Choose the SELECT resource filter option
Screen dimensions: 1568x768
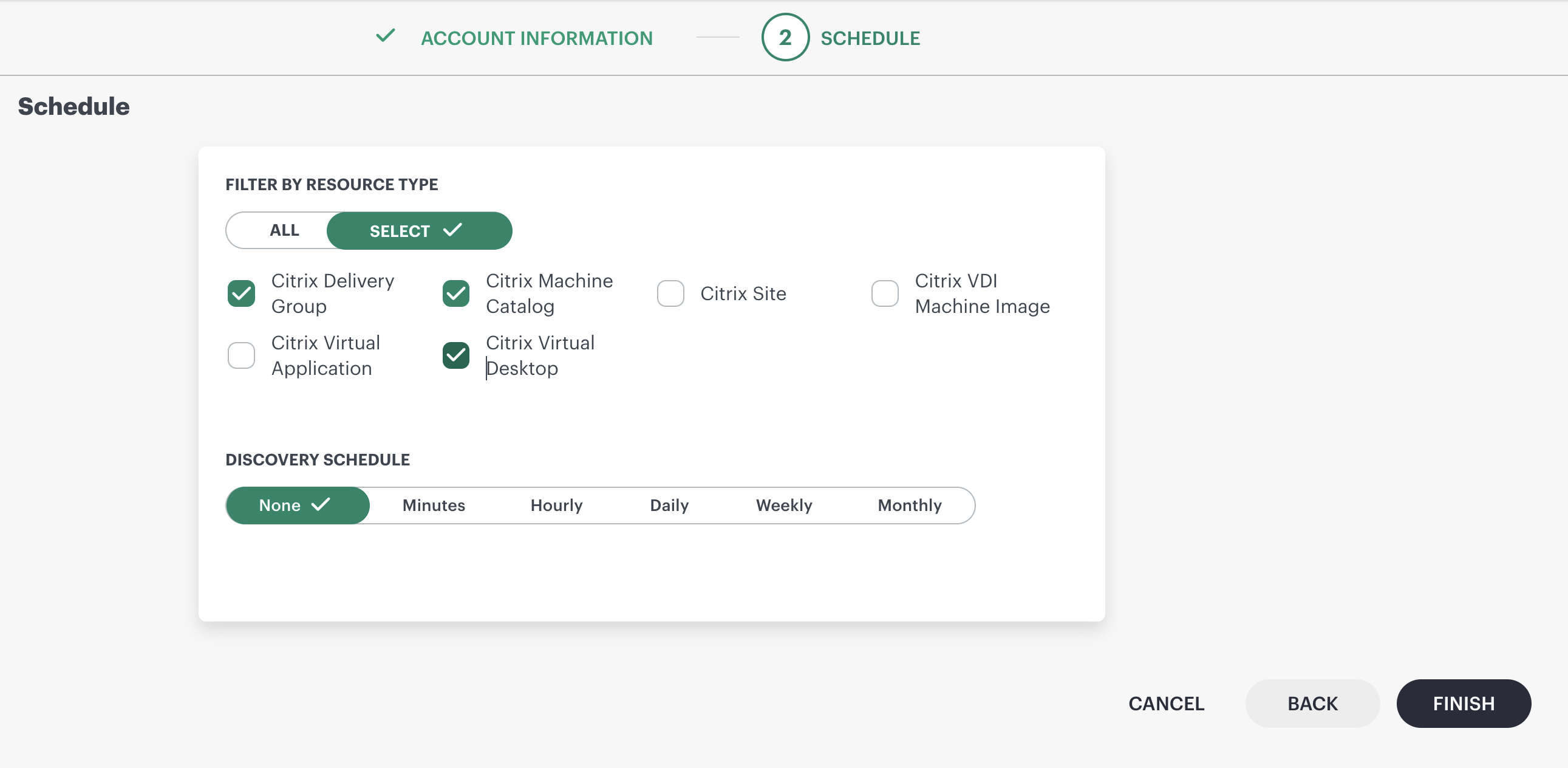420,231
